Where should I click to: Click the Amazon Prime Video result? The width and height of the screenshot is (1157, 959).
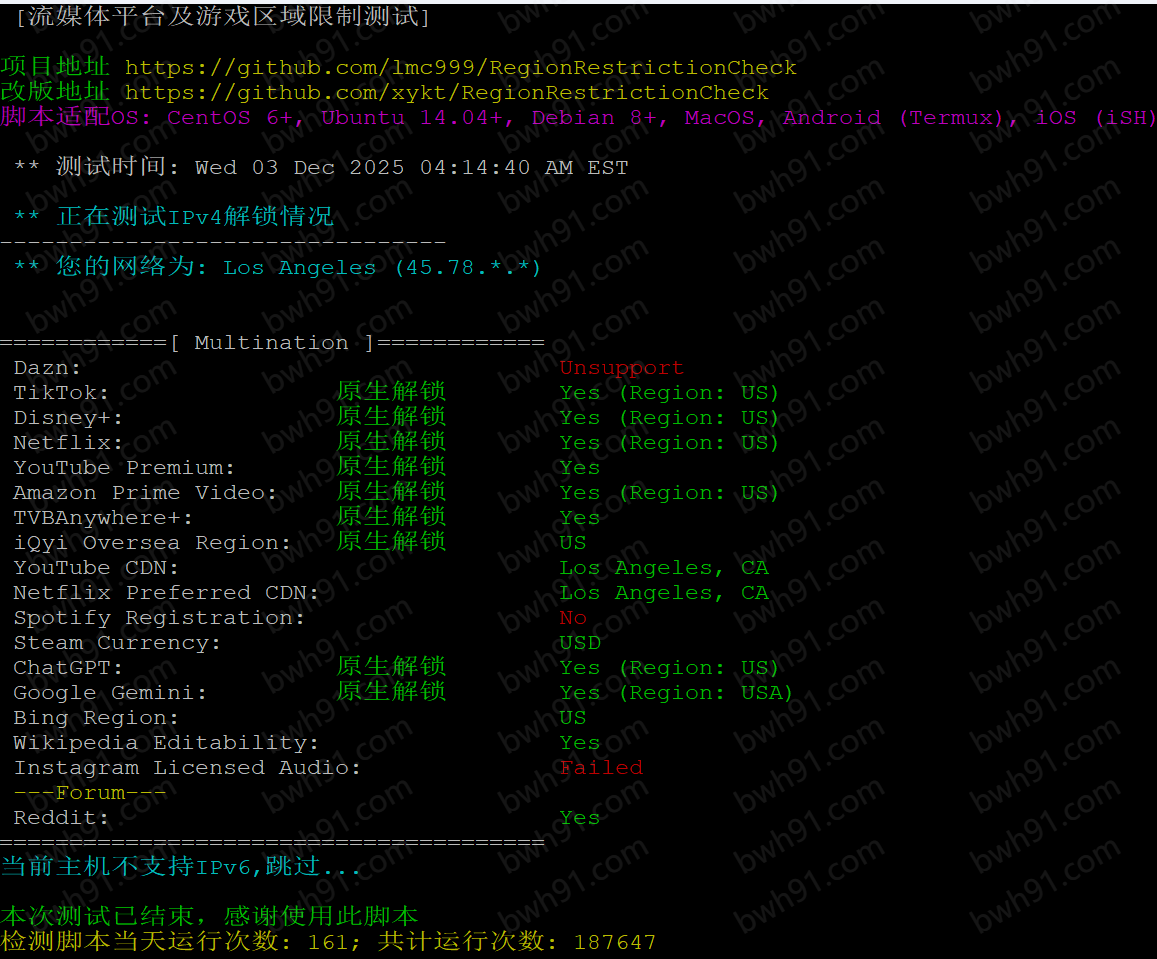point(668,493)
